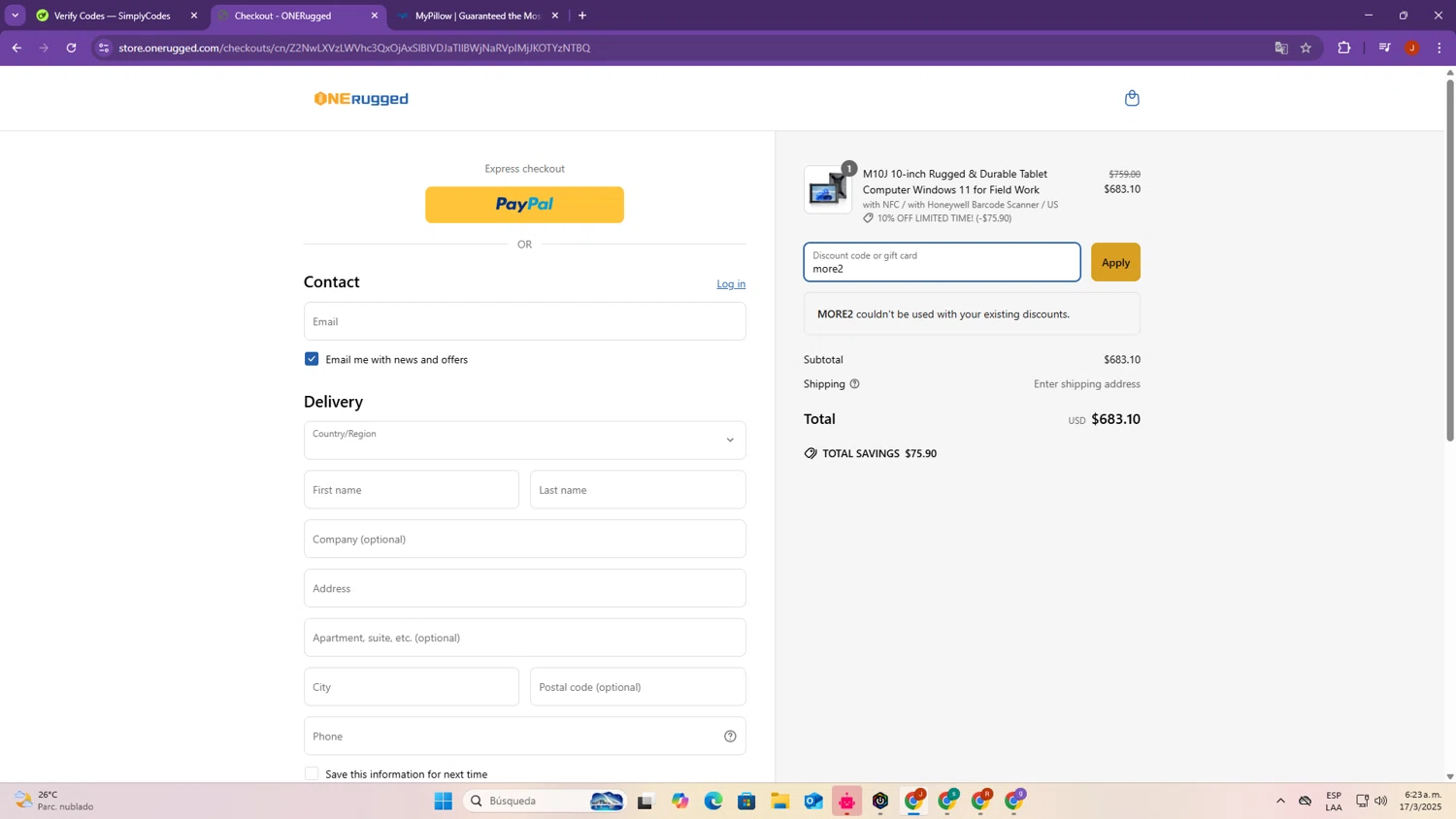Click the Address field

click(525, 588)
